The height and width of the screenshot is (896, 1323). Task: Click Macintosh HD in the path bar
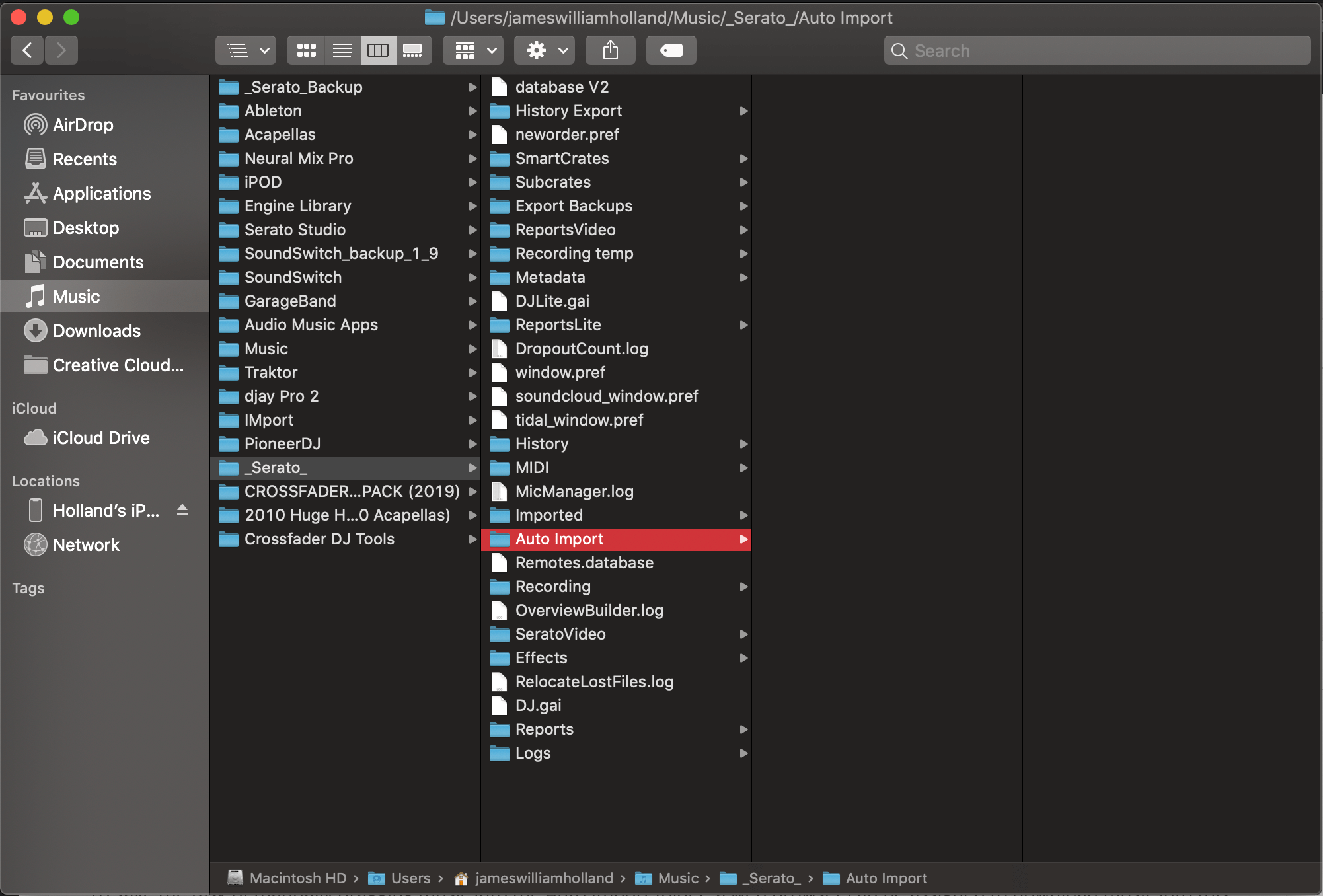point(299,878)
